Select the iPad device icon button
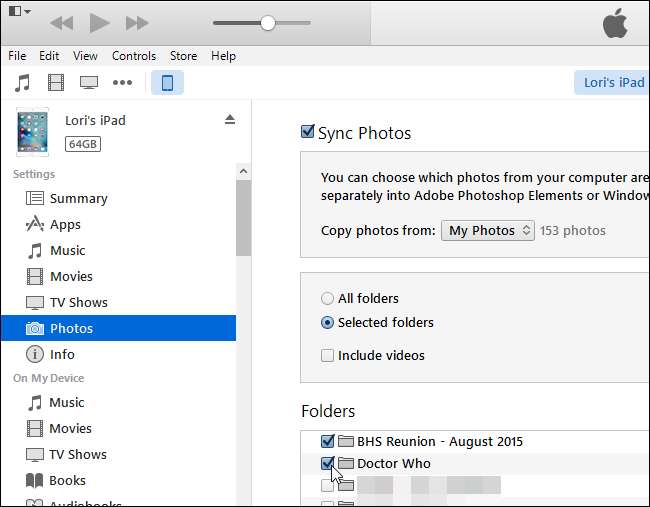This screenshot has width=650, height=507. tap(167, 82)
